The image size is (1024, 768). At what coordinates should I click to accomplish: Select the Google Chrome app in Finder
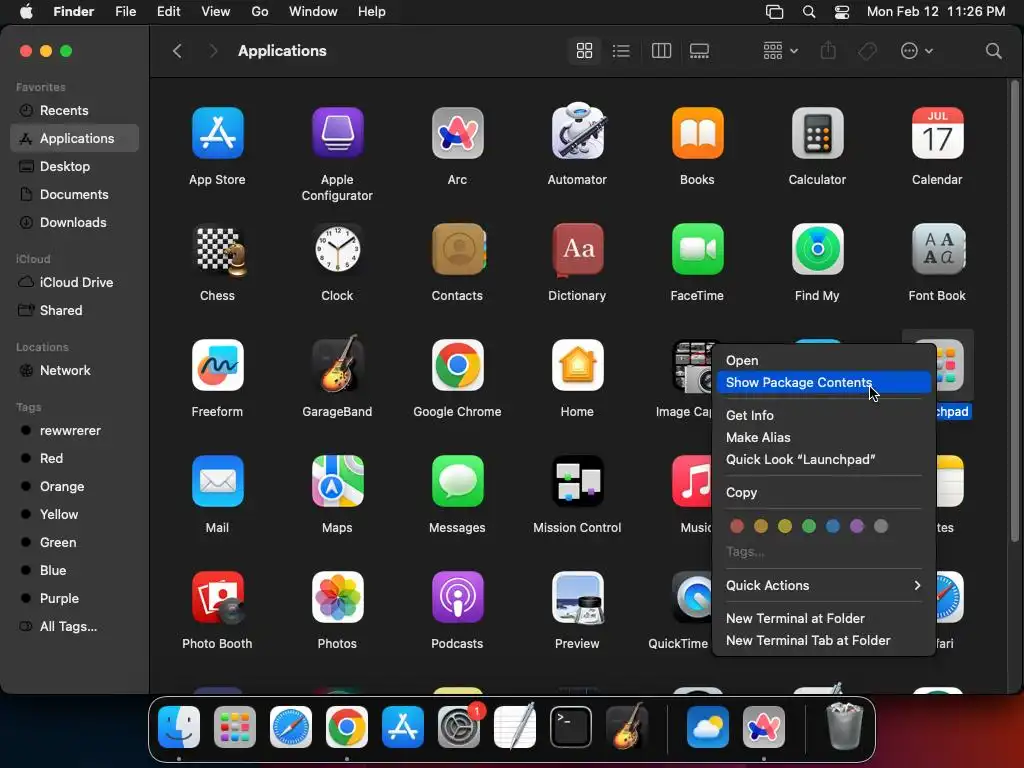pyautogui.click(x=457, y=365)
